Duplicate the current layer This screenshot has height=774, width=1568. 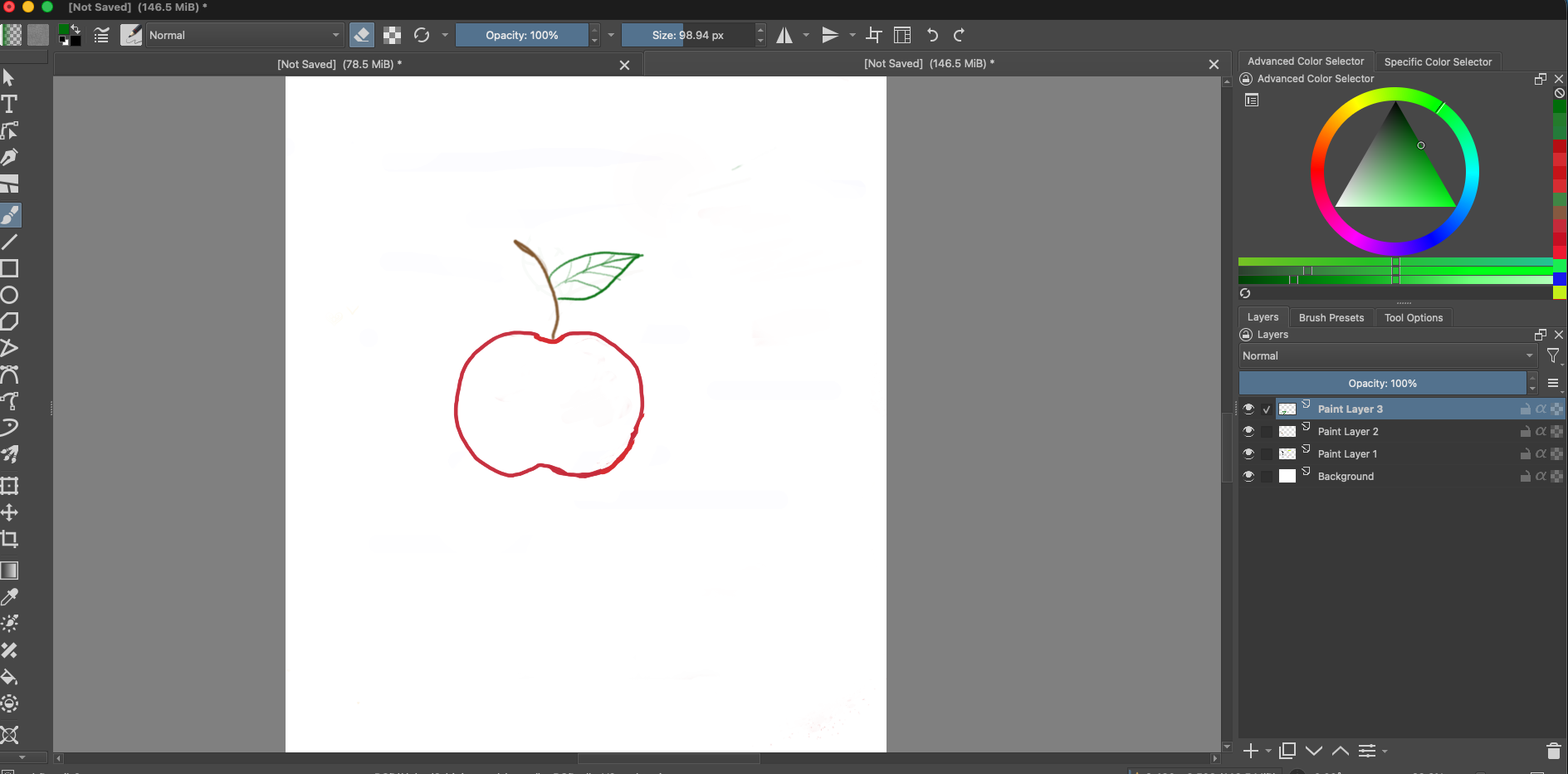click(1287, 751)
